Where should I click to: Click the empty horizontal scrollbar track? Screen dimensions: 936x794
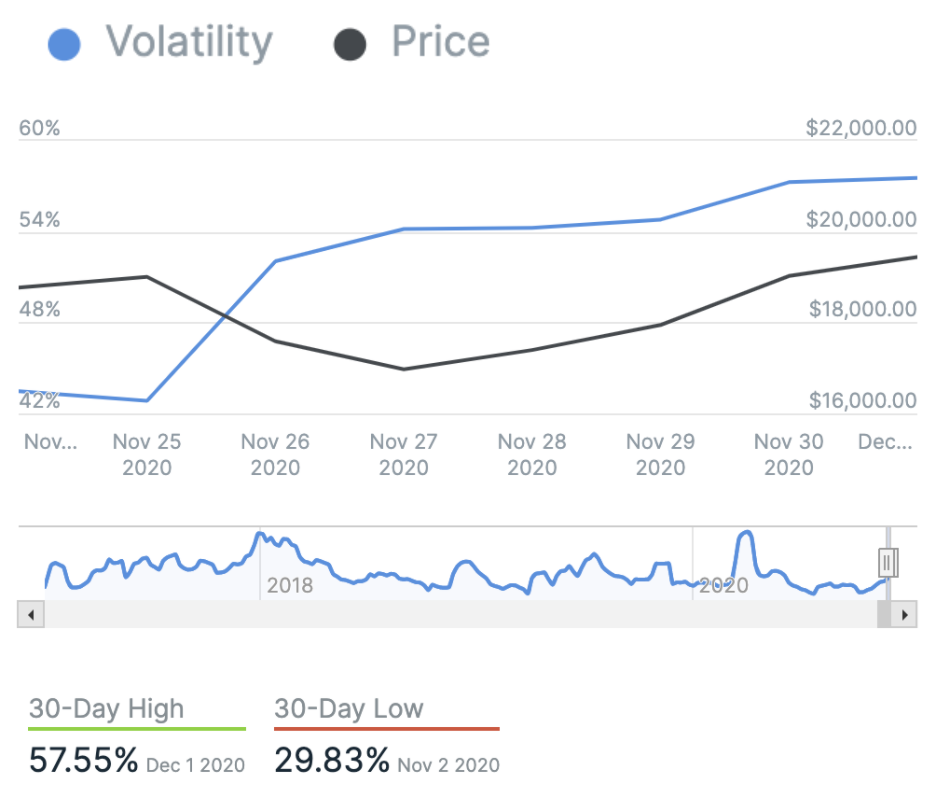coord(450,614)
